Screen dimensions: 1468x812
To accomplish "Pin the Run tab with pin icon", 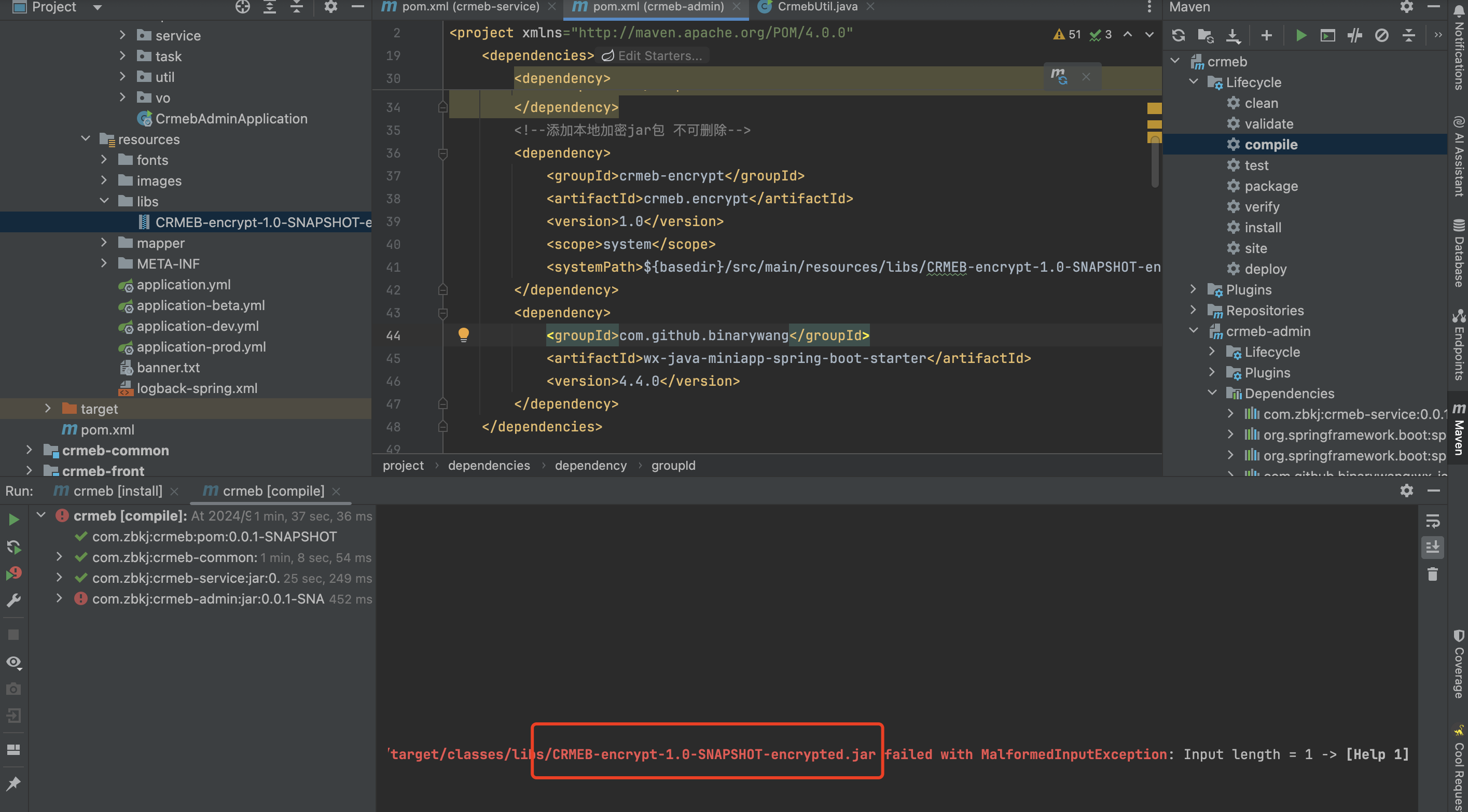I will (x=13, y=784).
